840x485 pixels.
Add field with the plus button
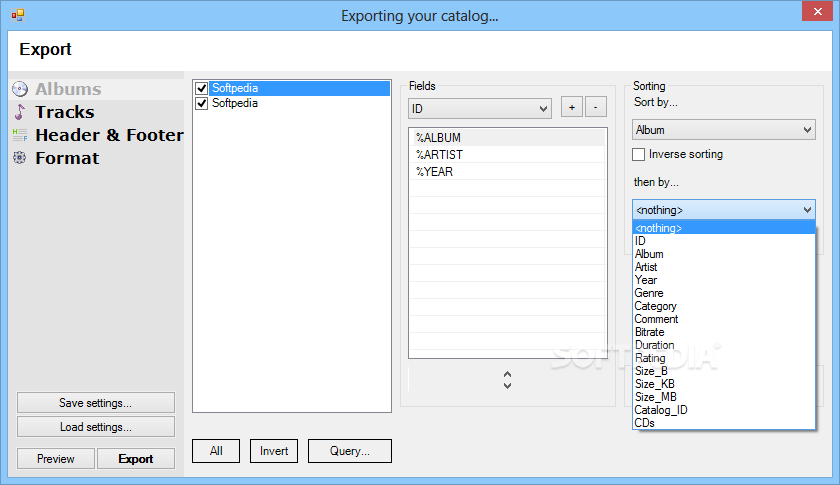coord(572,107)
